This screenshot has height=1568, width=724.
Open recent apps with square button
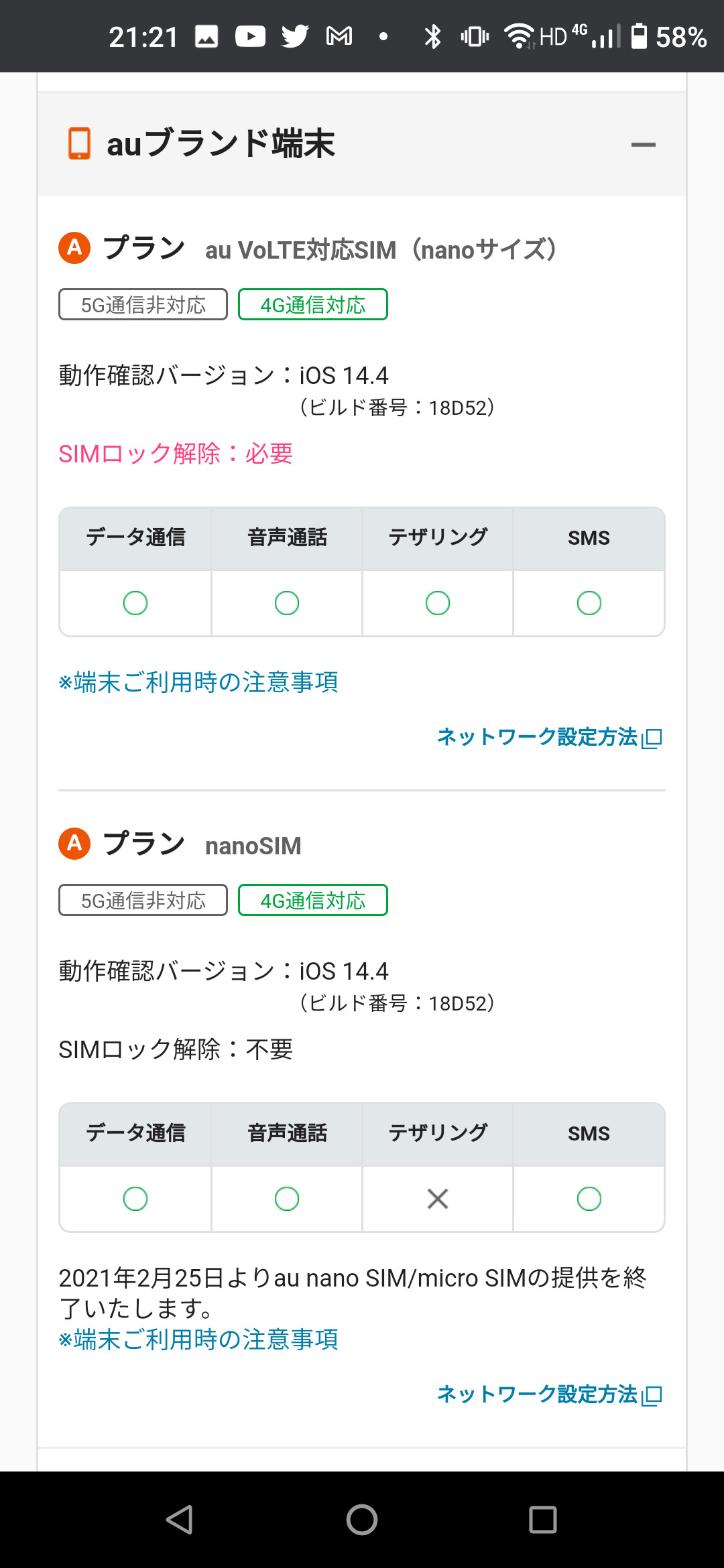[542, 1519]
